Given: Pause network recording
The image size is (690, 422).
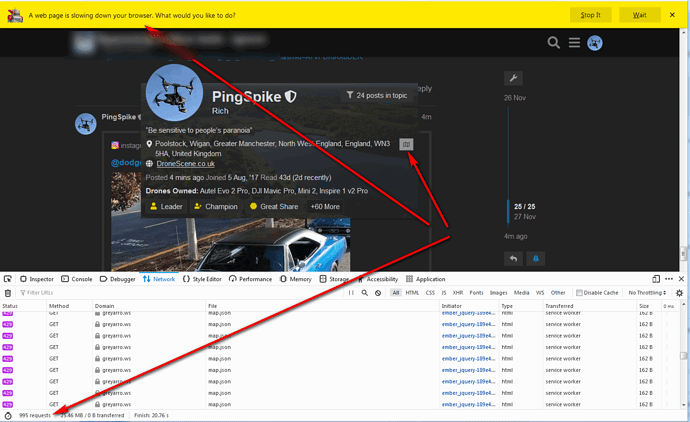Looking at the screenshot, I should pos(351,293).
